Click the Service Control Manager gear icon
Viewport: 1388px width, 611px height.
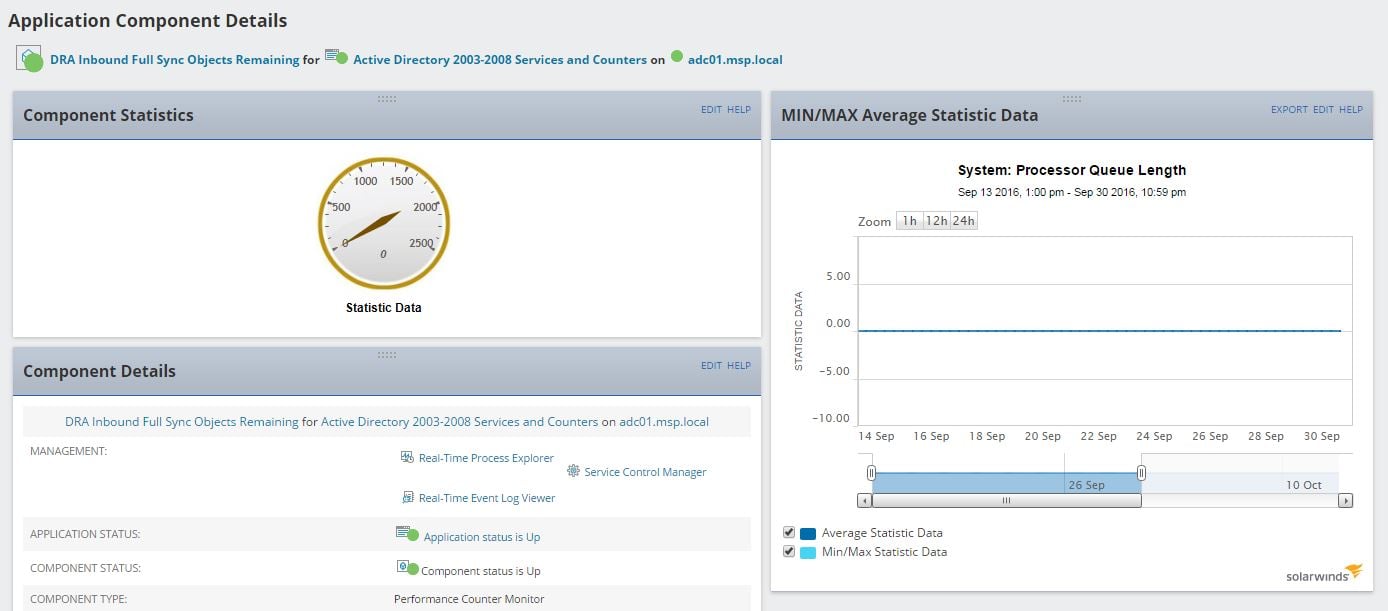[x=573, y=470]
